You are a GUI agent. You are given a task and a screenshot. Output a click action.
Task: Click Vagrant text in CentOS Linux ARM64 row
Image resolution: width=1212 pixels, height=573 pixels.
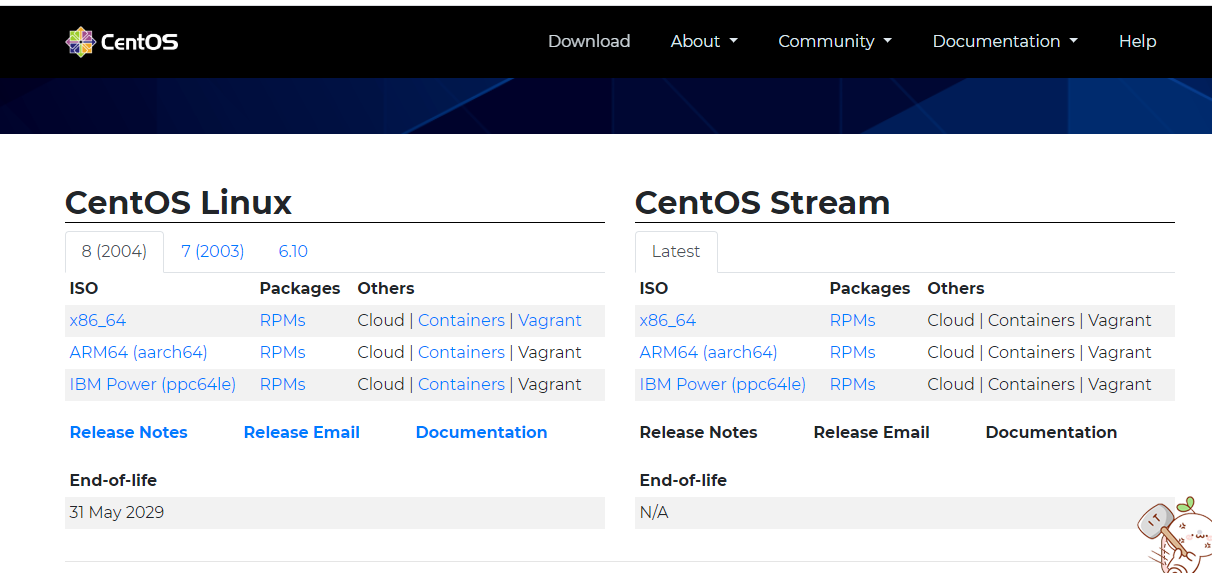coord(550,352)
